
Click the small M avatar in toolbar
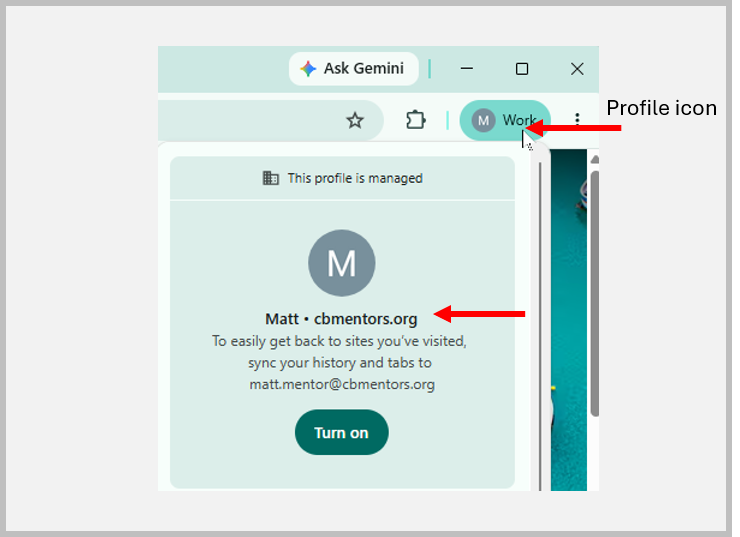pos(483,121)
